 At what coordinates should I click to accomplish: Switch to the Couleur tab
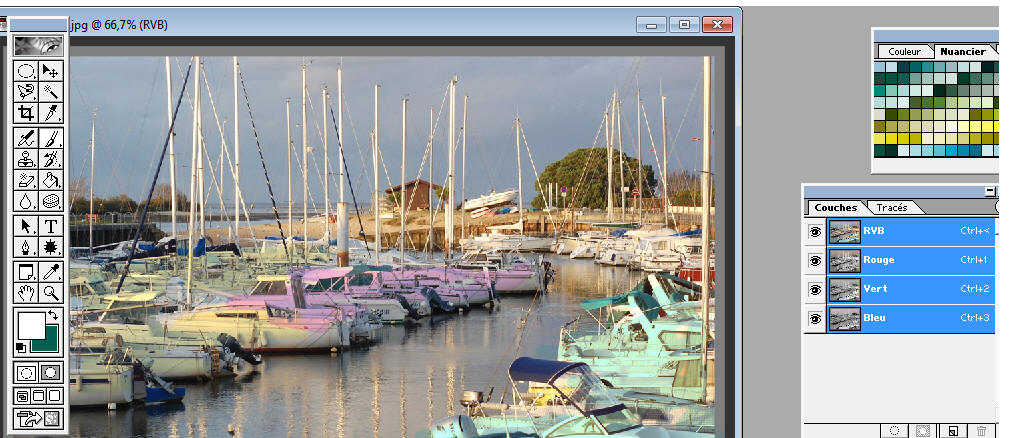[x=904, y=52]
